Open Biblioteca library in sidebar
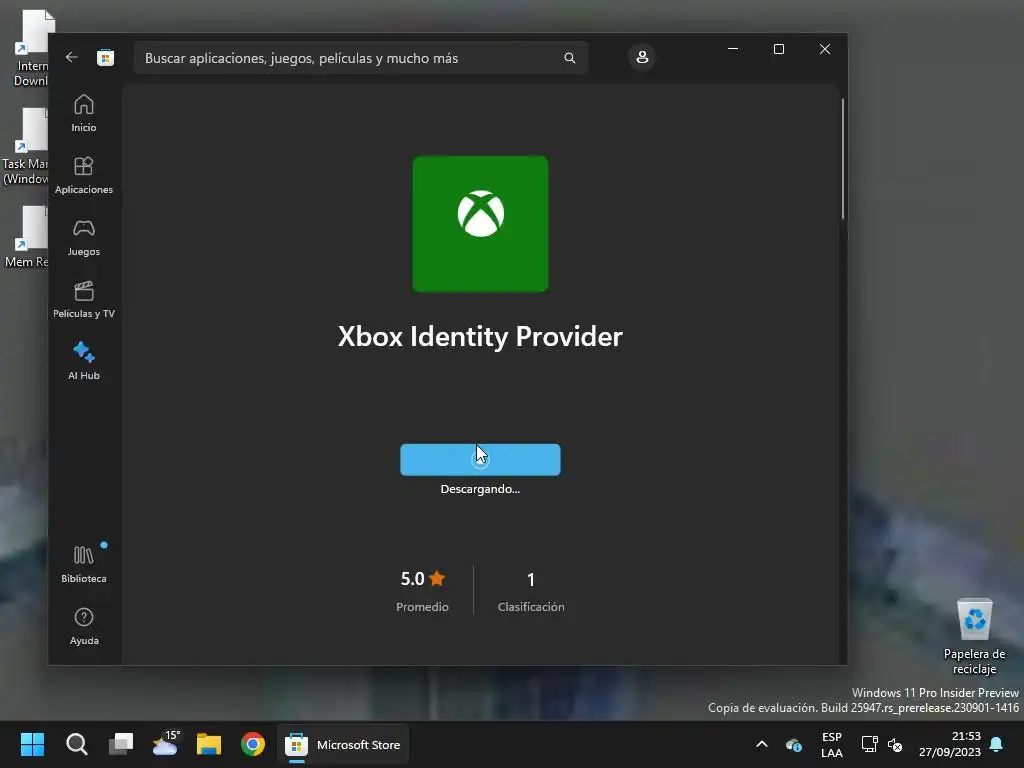This screenshot has height=768, width=1024. (84, 564)
